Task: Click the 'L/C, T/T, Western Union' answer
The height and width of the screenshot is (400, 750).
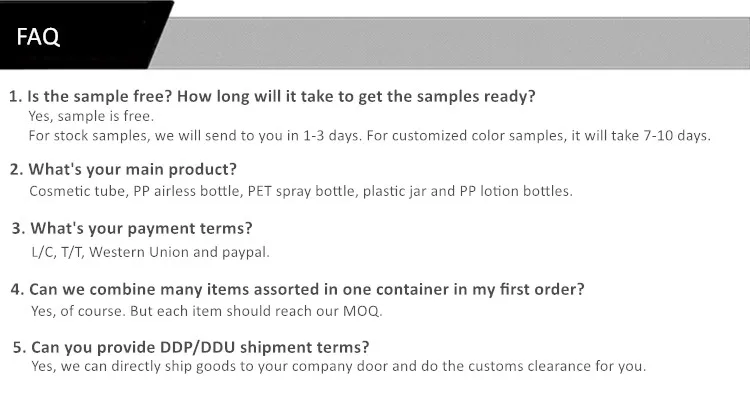Action: pos(110,252)
